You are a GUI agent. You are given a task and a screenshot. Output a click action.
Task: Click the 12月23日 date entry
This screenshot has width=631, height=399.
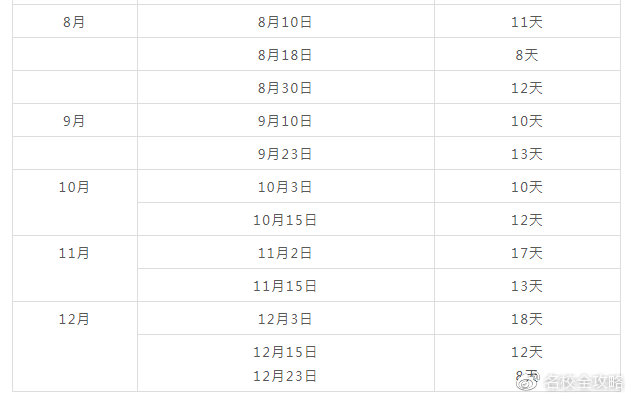click(x=285, y=376)
